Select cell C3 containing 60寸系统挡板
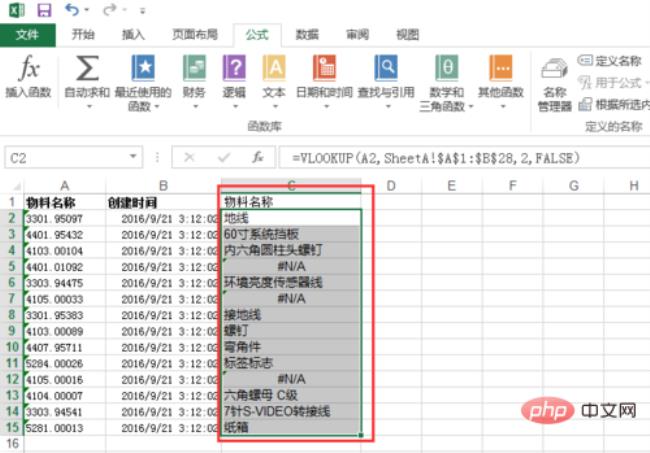Image resolution: width=650 pixels, height=453 pixels. click(291, 234)
